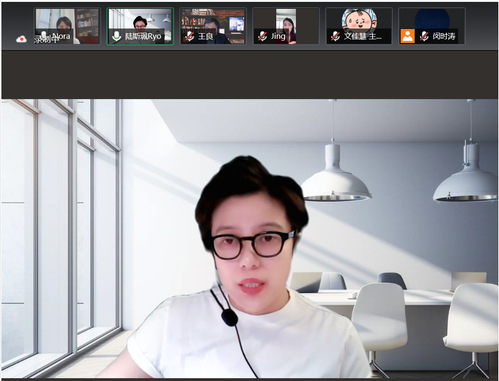Click the 陆斯佩Ryo name label
499x381 pixels.
(x=143, y=36)
